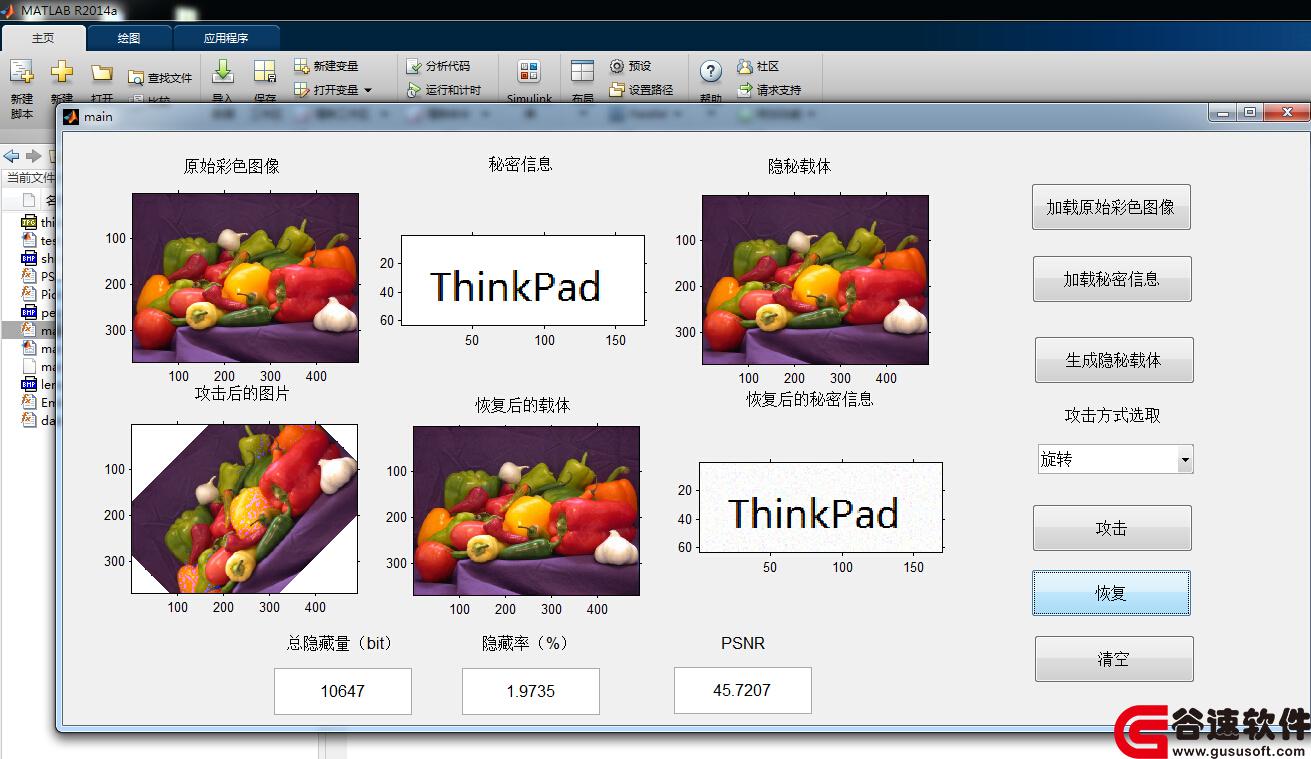The image size is (1311, 759).
Task: Click the Layout (布局) icon
Action: 582,71
